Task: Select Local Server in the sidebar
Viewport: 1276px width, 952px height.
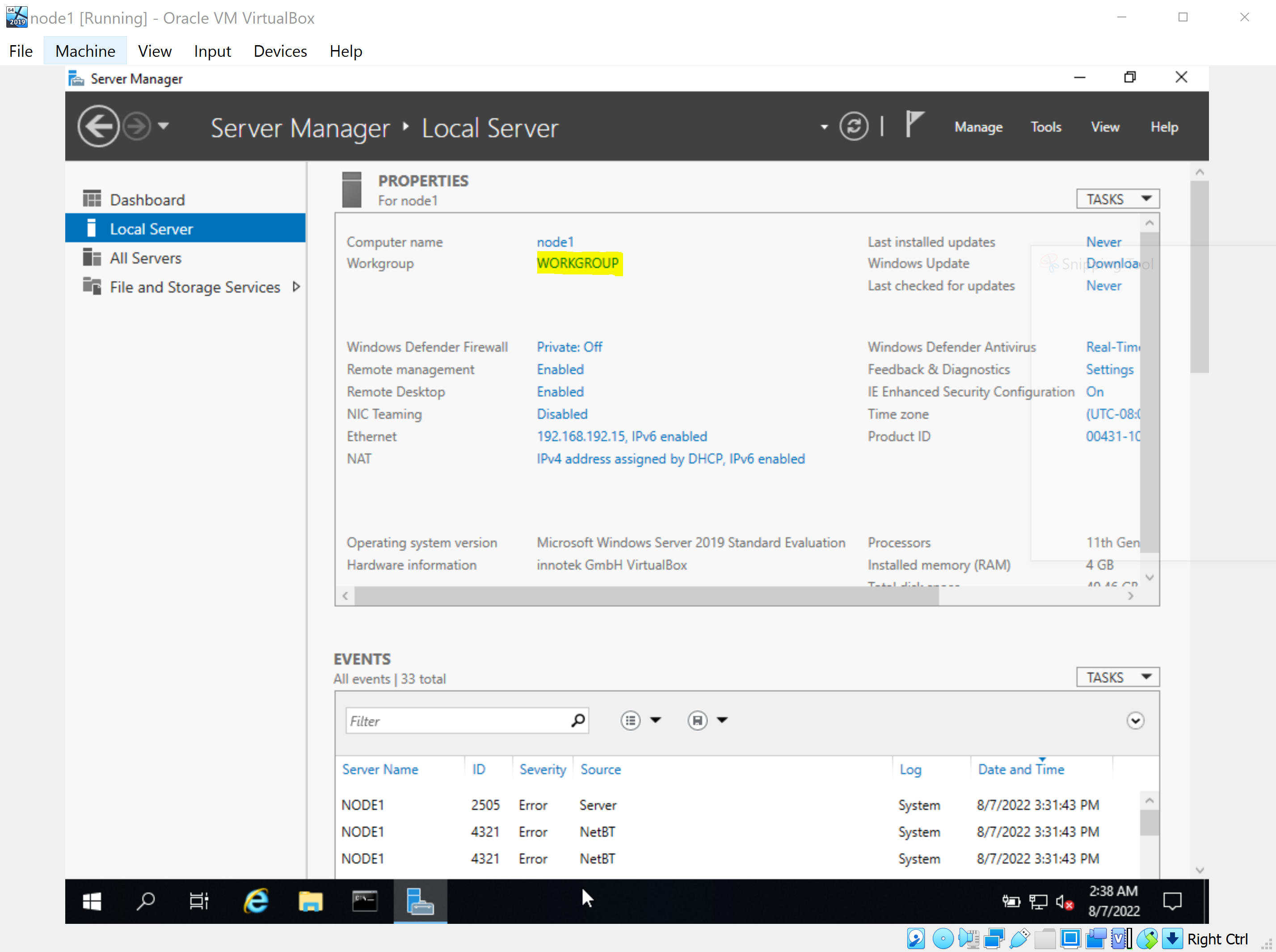Action: coord(185,228)
